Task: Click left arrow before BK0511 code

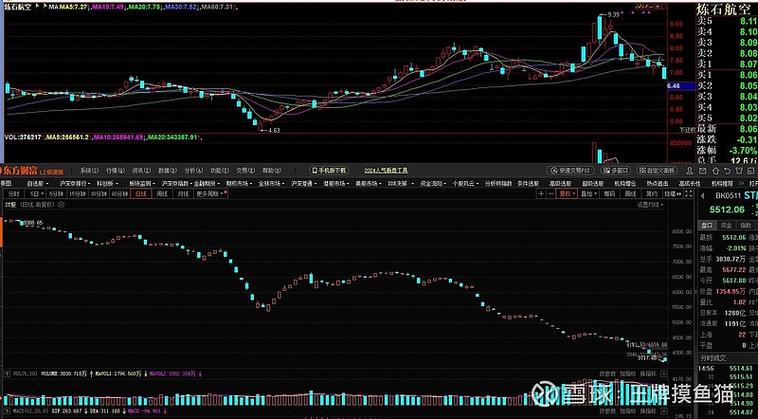Action: pyautogui.click(x=702, y=196)
